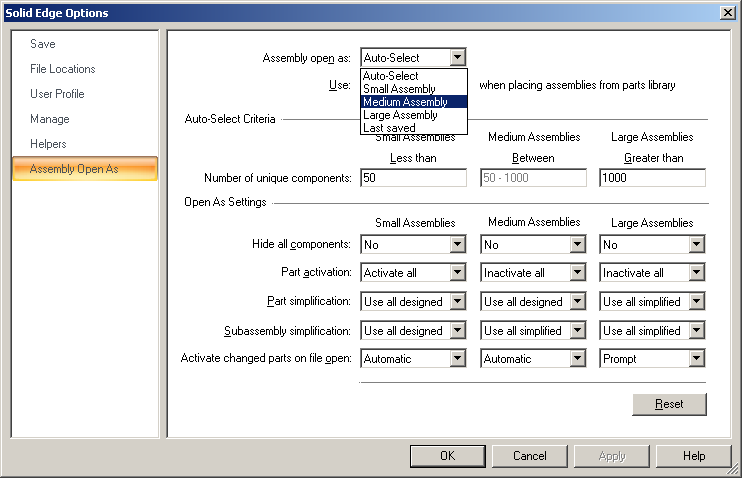The height and width of the screenshot is (478, 742).
Task: Click the Apply button
Action: click(612, 456)
